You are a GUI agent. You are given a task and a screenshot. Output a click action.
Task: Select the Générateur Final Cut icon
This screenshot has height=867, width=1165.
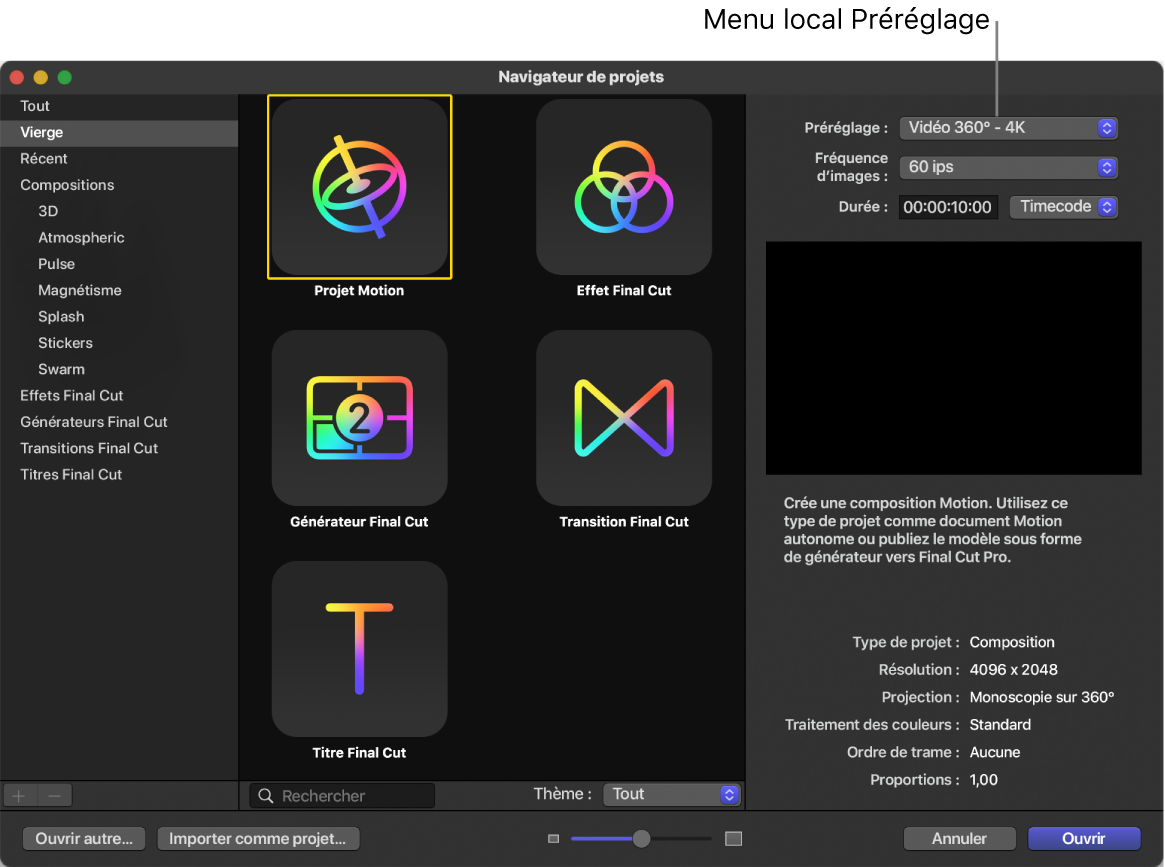(359, 418)
